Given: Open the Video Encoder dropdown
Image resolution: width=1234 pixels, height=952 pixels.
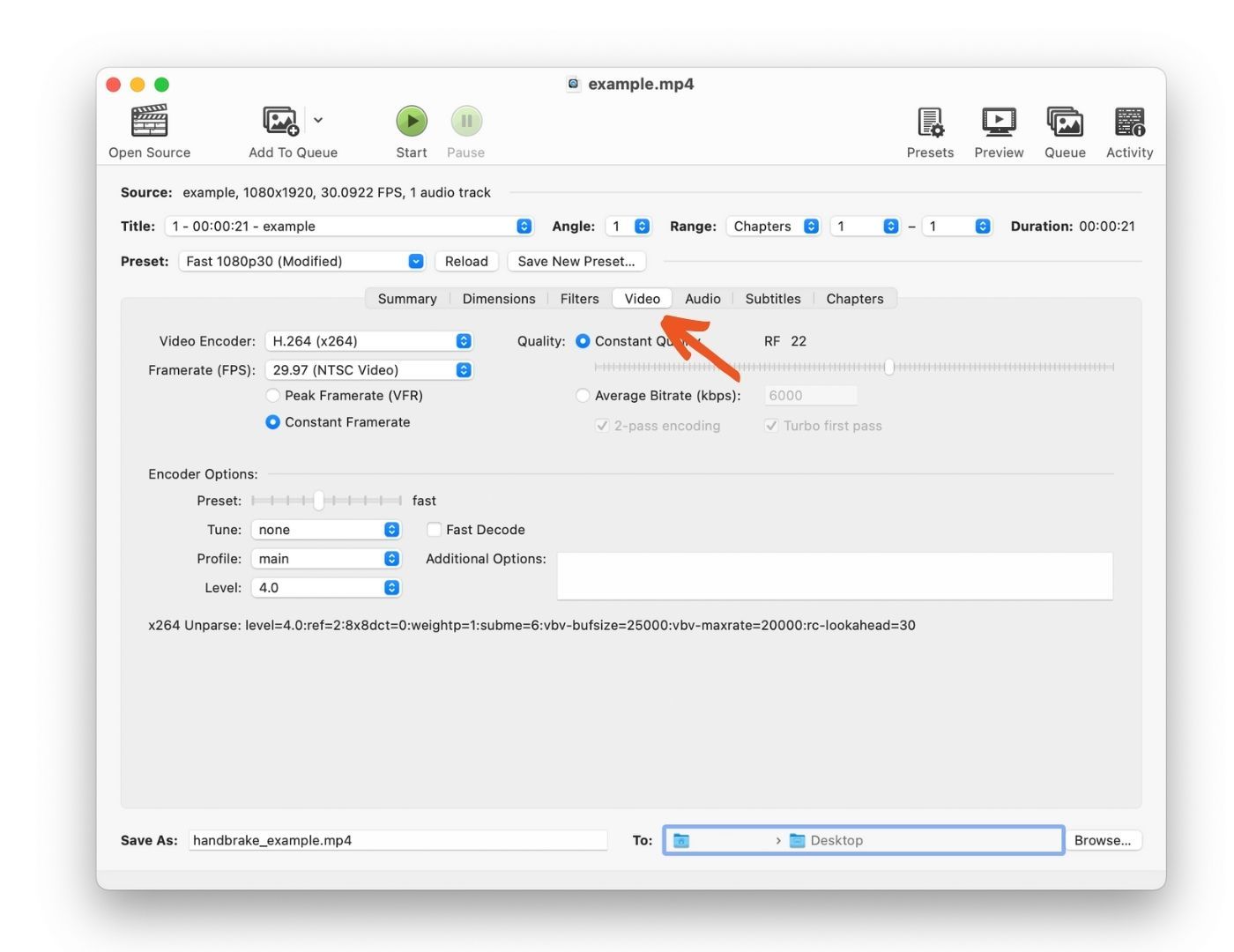Looking at the screenshot, I should [368, 340].
